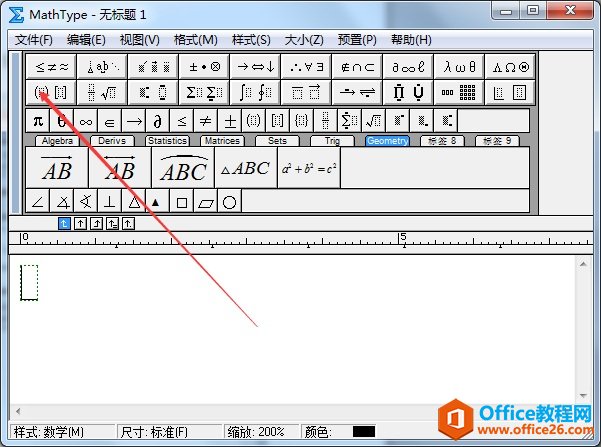Viewport: 601px width, 447px height.
Task: Open the labeled arrow templates palette
Action: click(357, 92)
